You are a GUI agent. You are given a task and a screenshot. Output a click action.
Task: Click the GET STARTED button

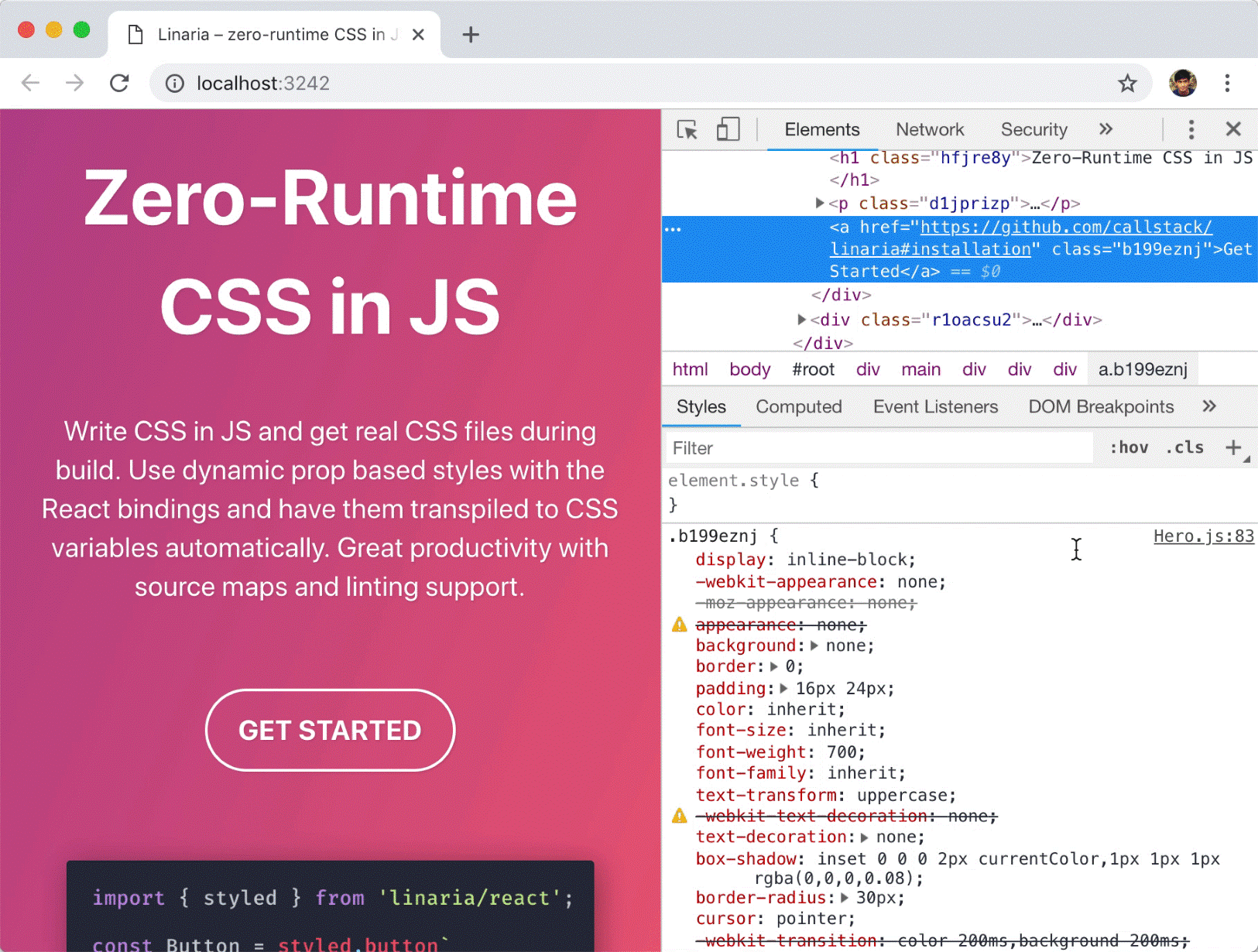click(330, 730)
